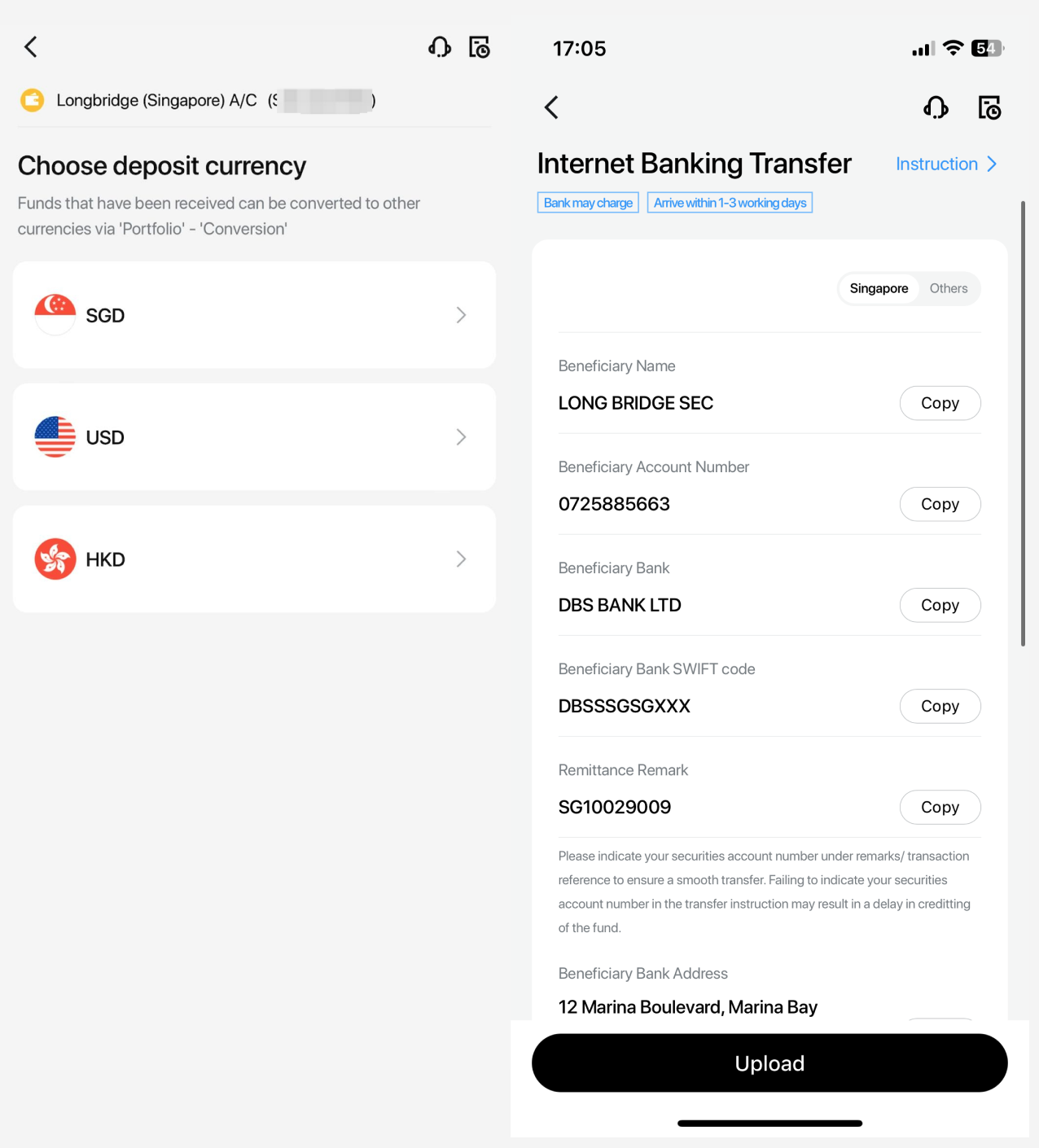Image resolution: width=1039 pixels, height=1148 pixels.
Task: Tap the Singapore flag icon
Action: pyautogui.click(x=55, y=315)
